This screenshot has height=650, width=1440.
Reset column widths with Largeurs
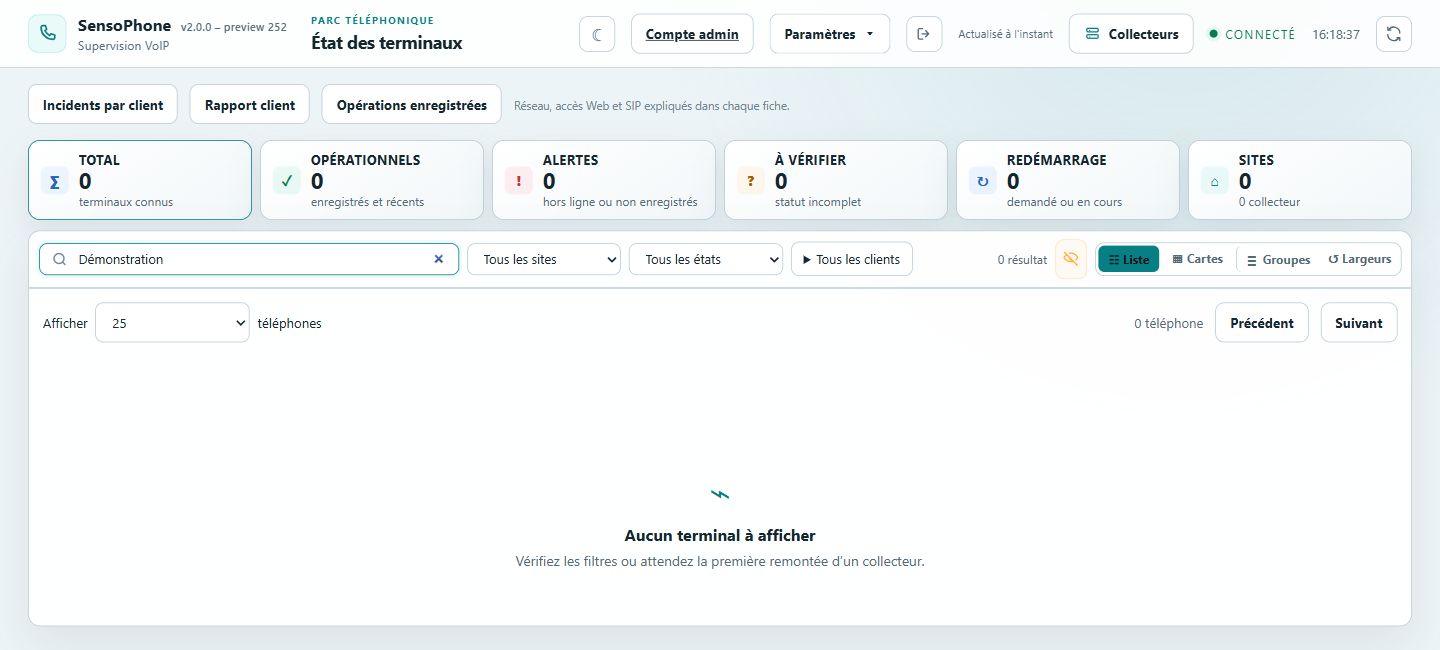click(x=1359, y=259)
